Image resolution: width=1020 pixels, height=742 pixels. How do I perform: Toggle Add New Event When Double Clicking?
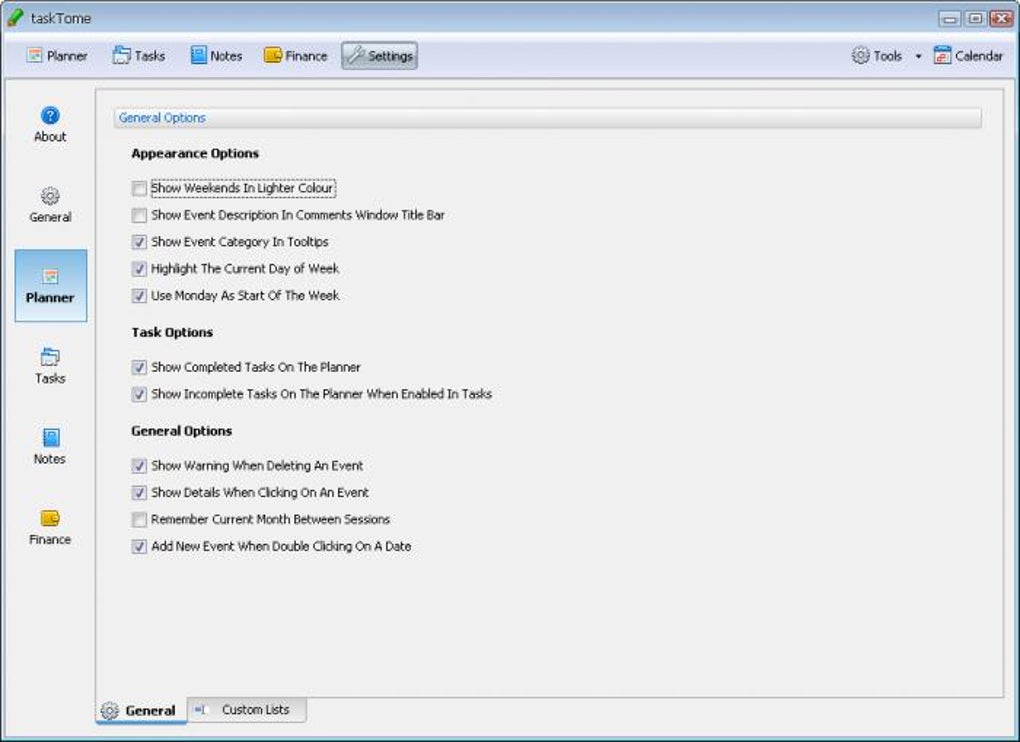coord(139,546)
